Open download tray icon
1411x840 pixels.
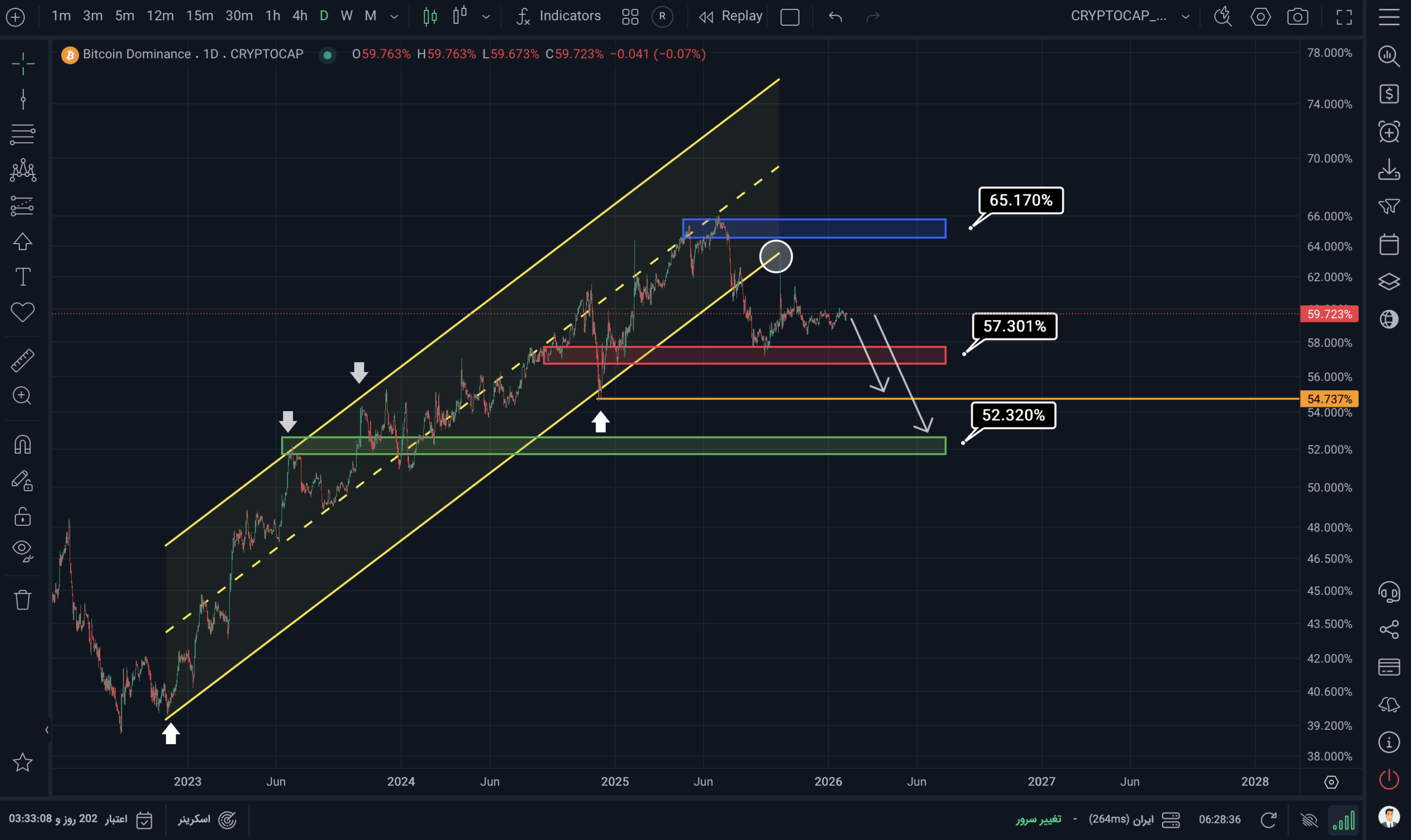(1389, 169)
